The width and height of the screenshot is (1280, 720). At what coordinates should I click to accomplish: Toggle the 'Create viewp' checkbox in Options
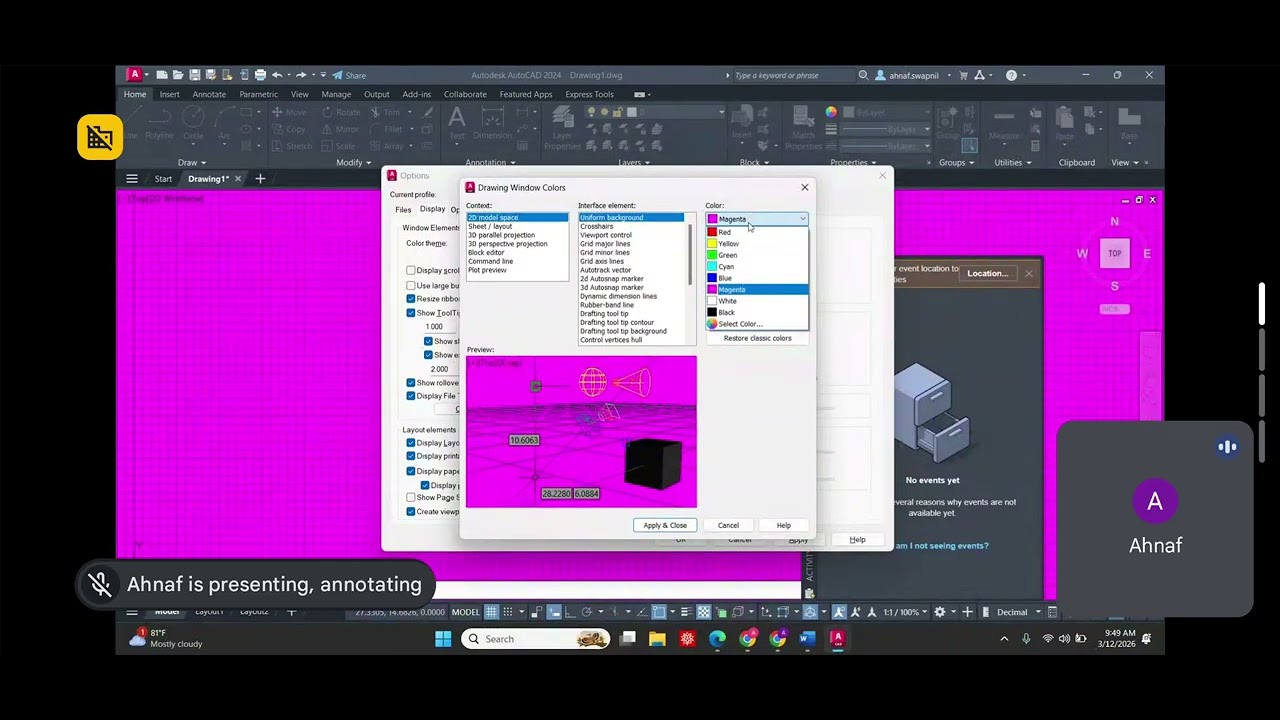pyautogui.click(x=411, y=511)
